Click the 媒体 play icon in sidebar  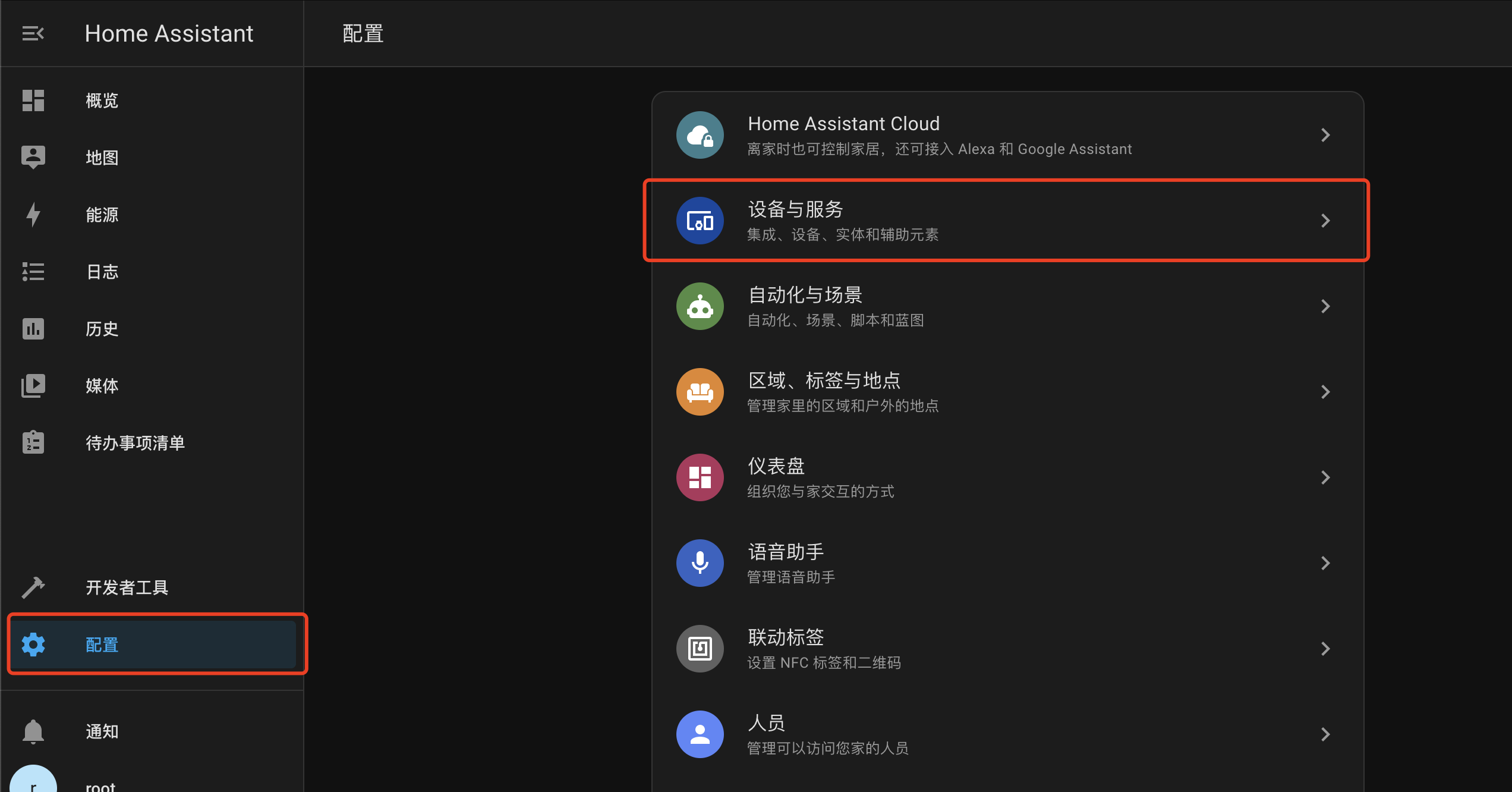[33, 386]
